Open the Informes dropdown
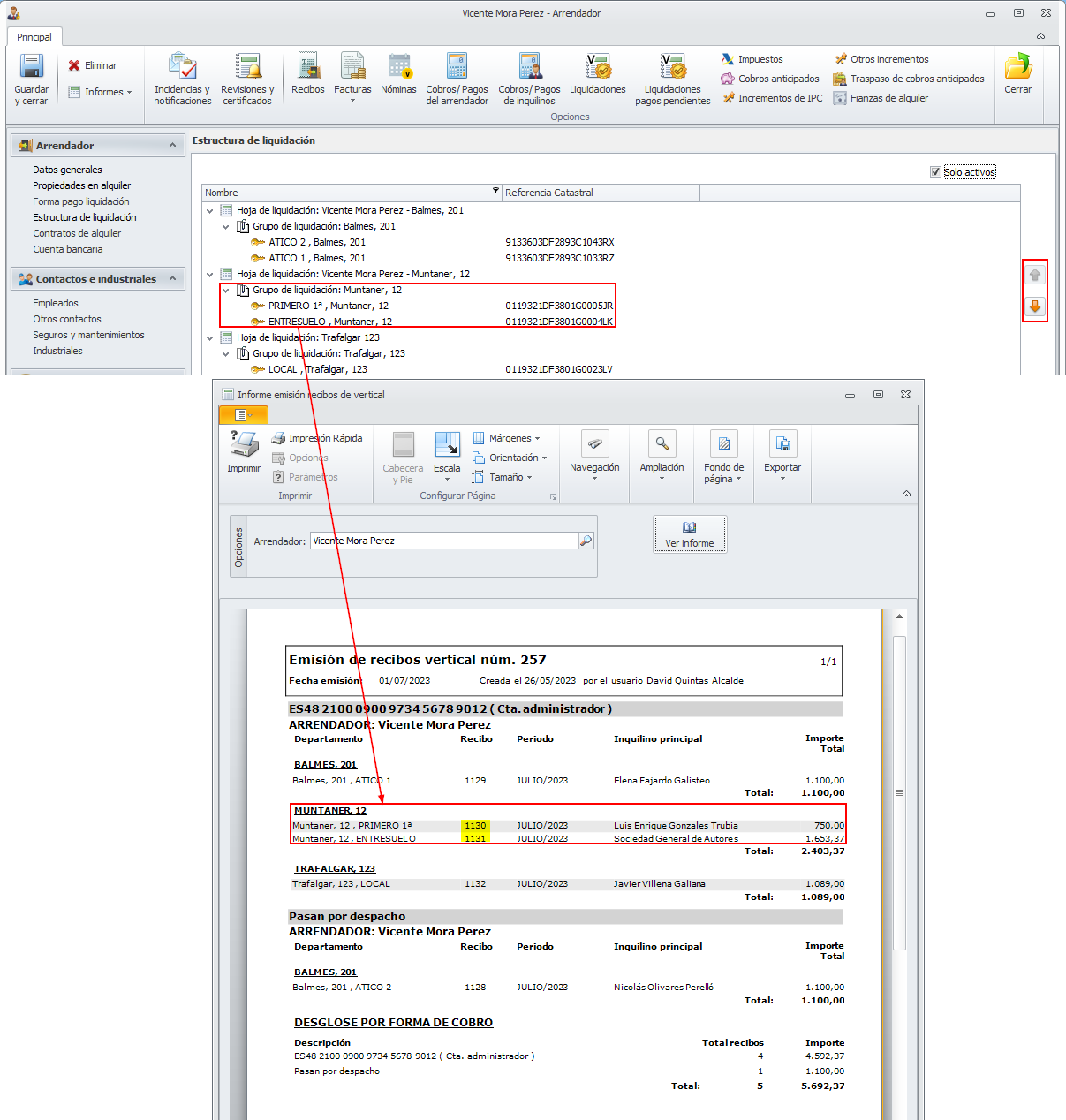Viewport: 1066px width, 1120px height. click(x=101, y=92)
